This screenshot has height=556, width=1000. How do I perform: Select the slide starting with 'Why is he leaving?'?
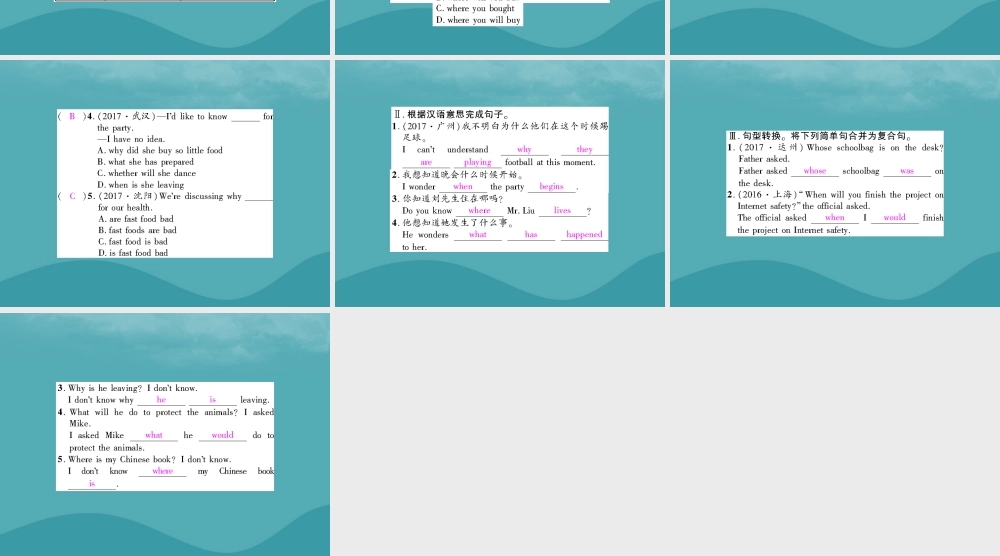165,434
